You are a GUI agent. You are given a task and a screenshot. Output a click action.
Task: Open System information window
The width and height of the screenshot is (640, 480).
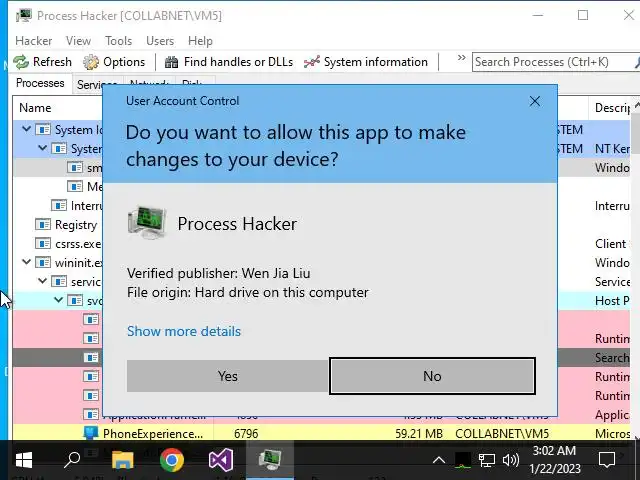pos(366,62)
